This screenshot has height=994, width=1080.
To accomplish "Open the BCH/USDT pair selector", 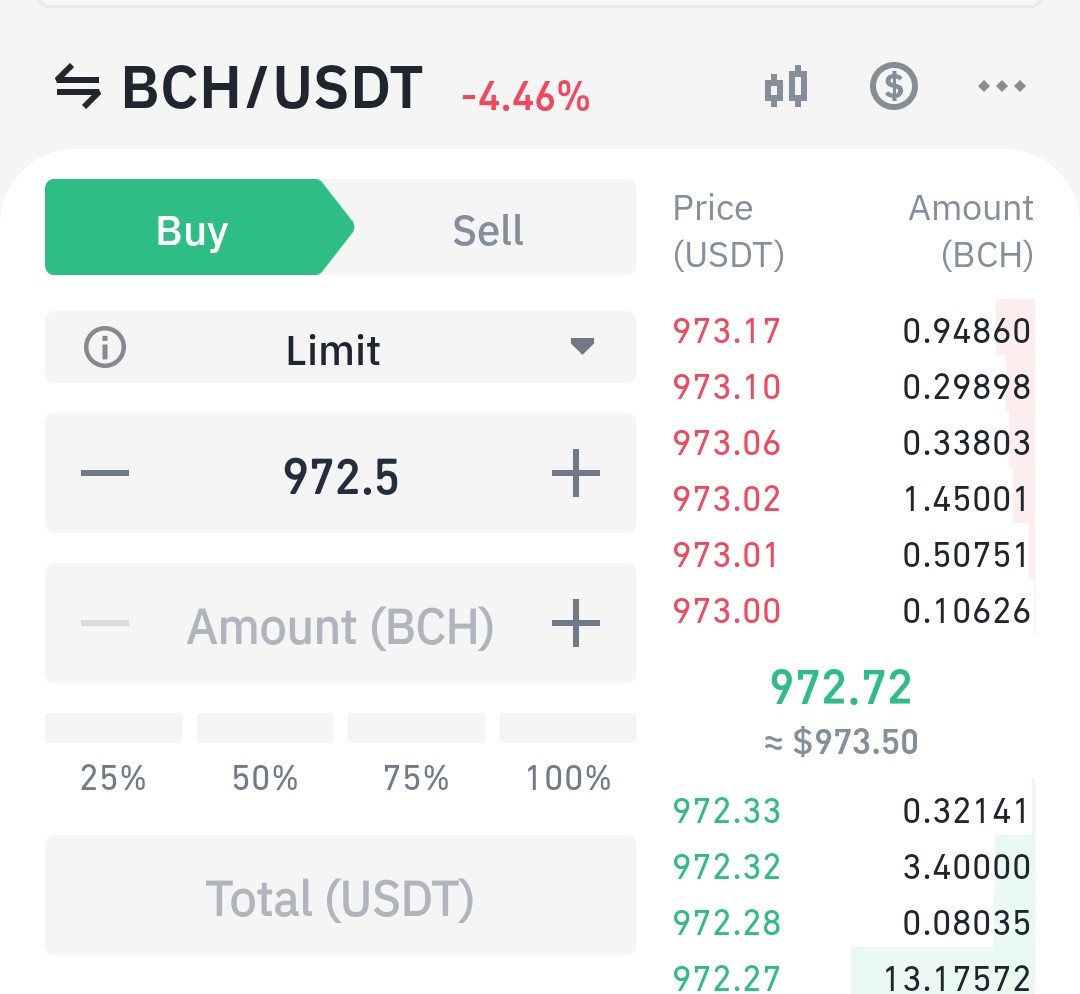I will coord(272,87).
